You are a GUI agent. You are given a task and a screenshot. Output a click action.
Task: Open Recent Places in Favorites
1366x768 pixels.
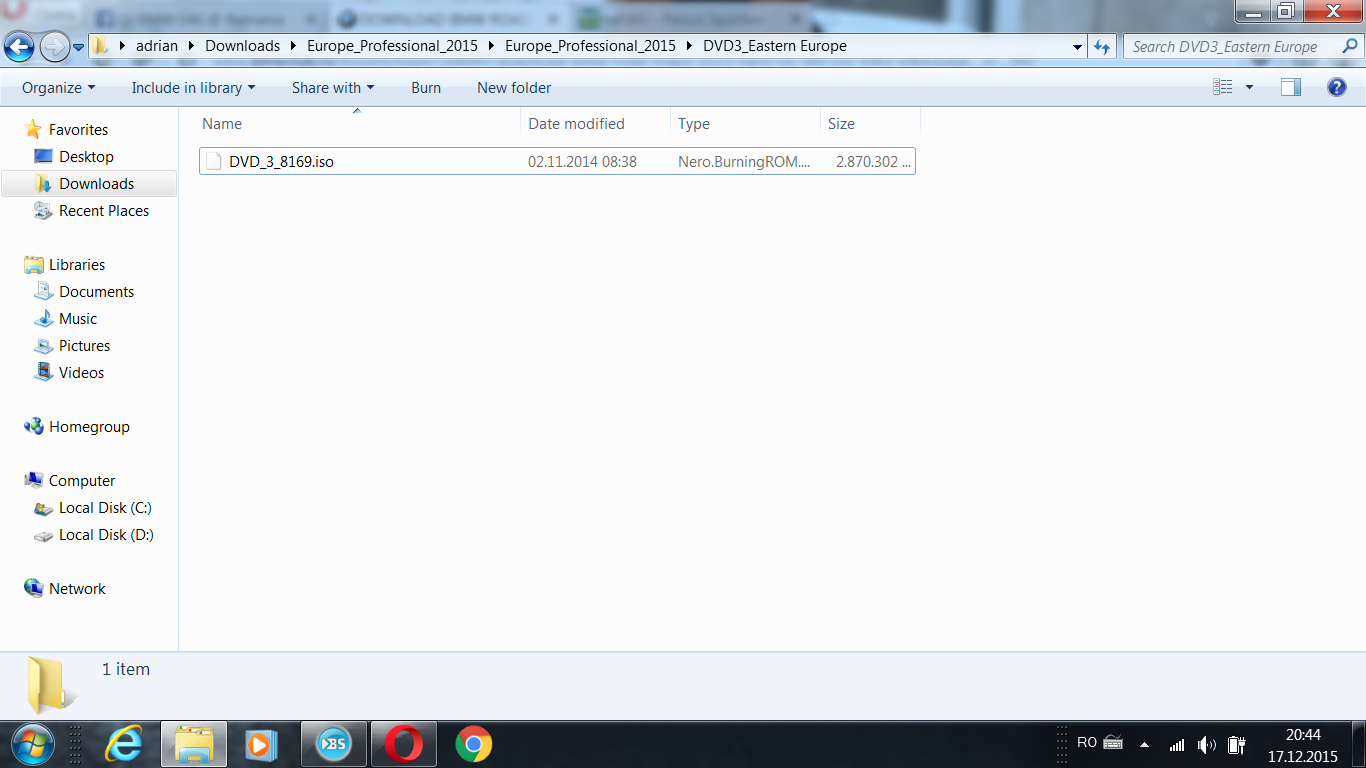pyautogui.click(x=104, y=211)
